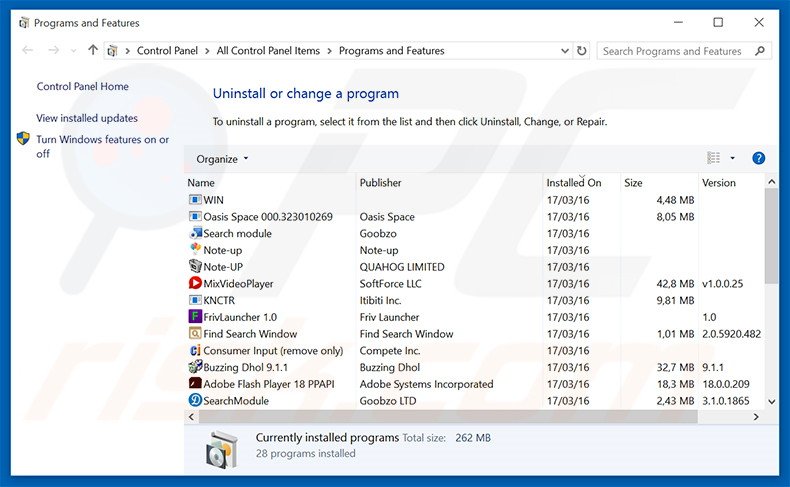Select the Oasis Space 000.323010269 entry
The width and height of the screenshot is (790, 487).
(x=268, y=217)
